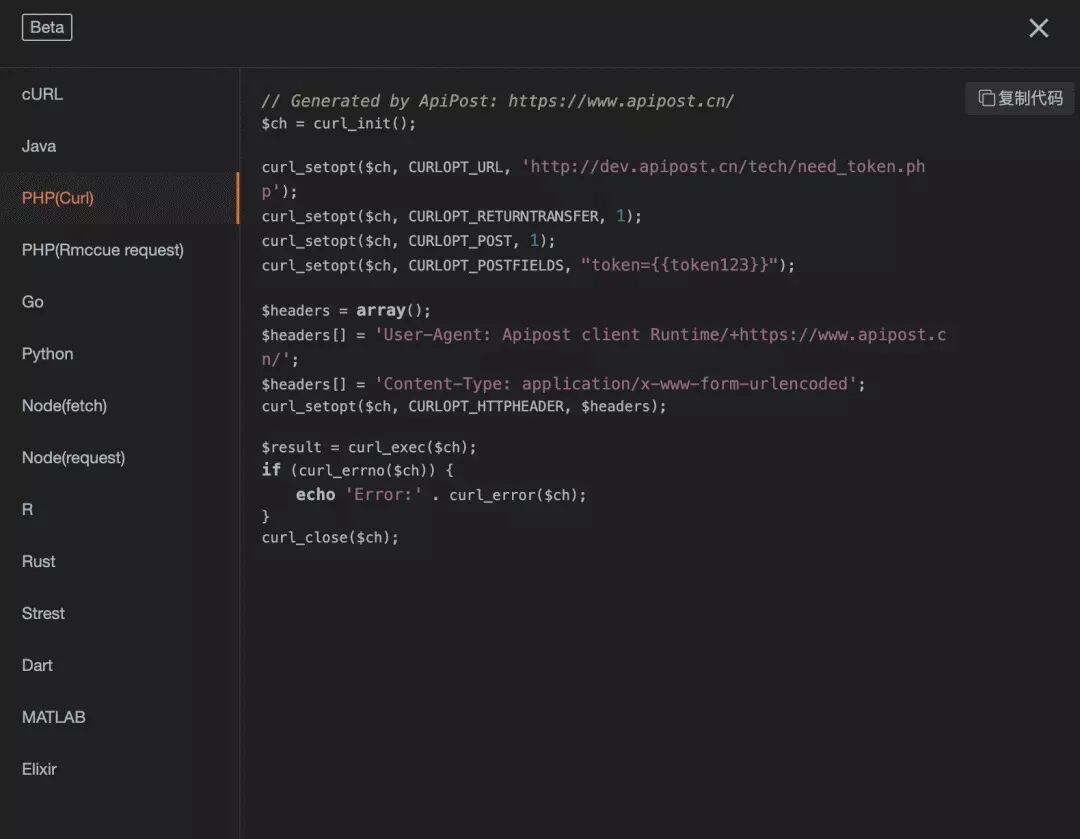Click the CURLOPT_POST line
This screenshot has height=839, width=1080.
tap(408, 241)
